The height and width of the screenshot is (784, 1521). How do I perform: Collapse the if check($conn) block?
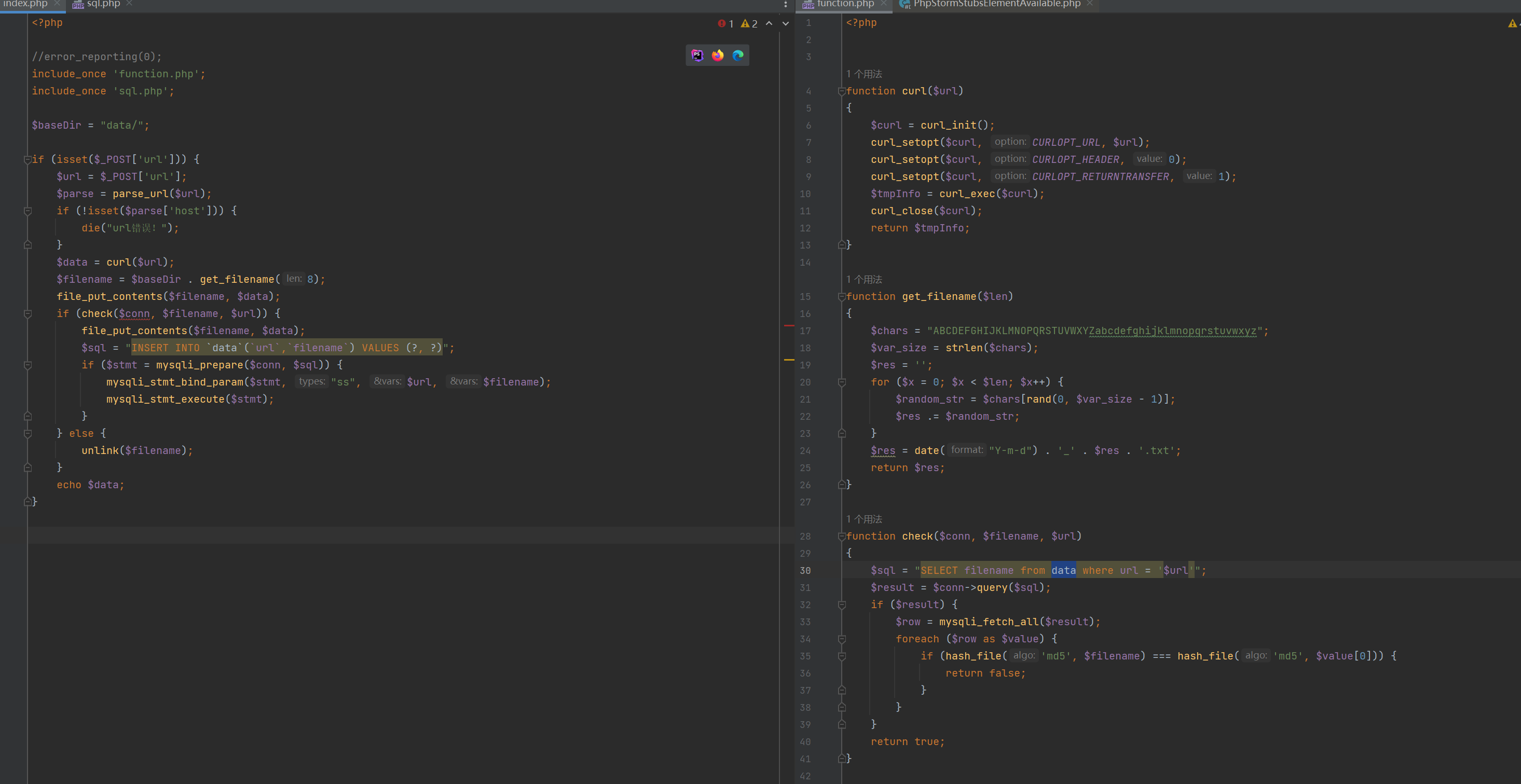tap(27, 313)
